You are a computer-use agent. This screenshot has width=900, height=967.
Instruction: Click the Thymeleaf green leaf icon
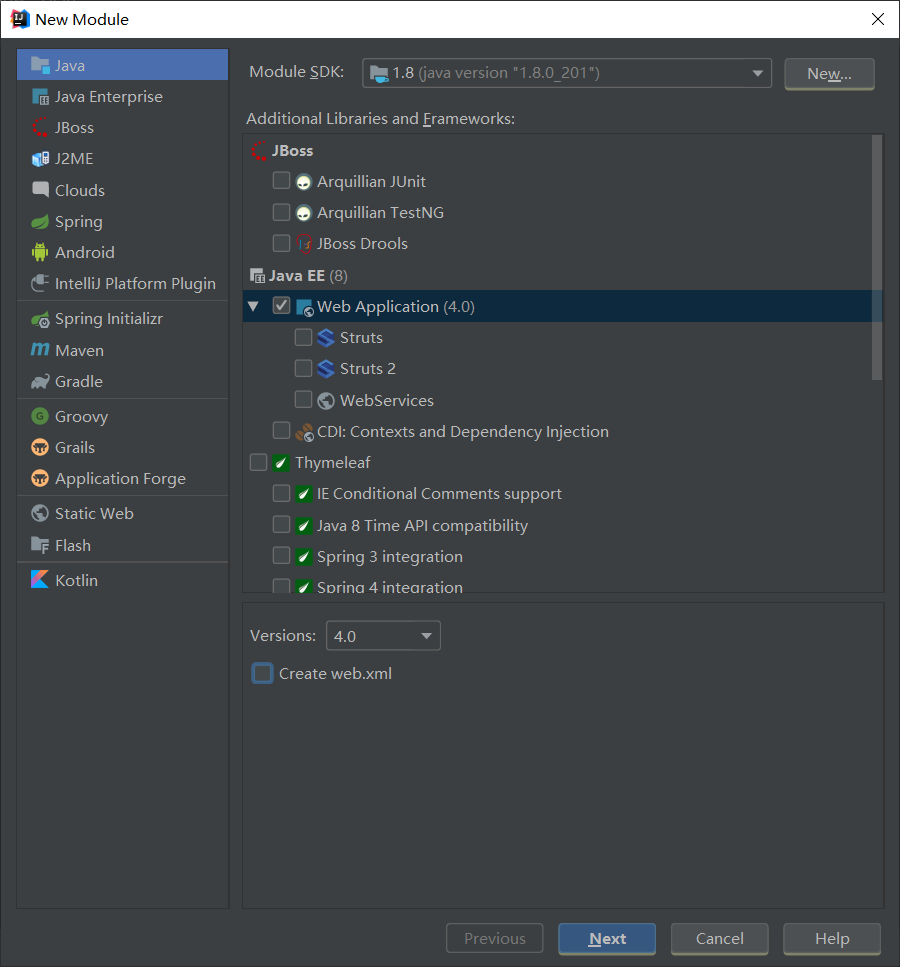(281, 463)
